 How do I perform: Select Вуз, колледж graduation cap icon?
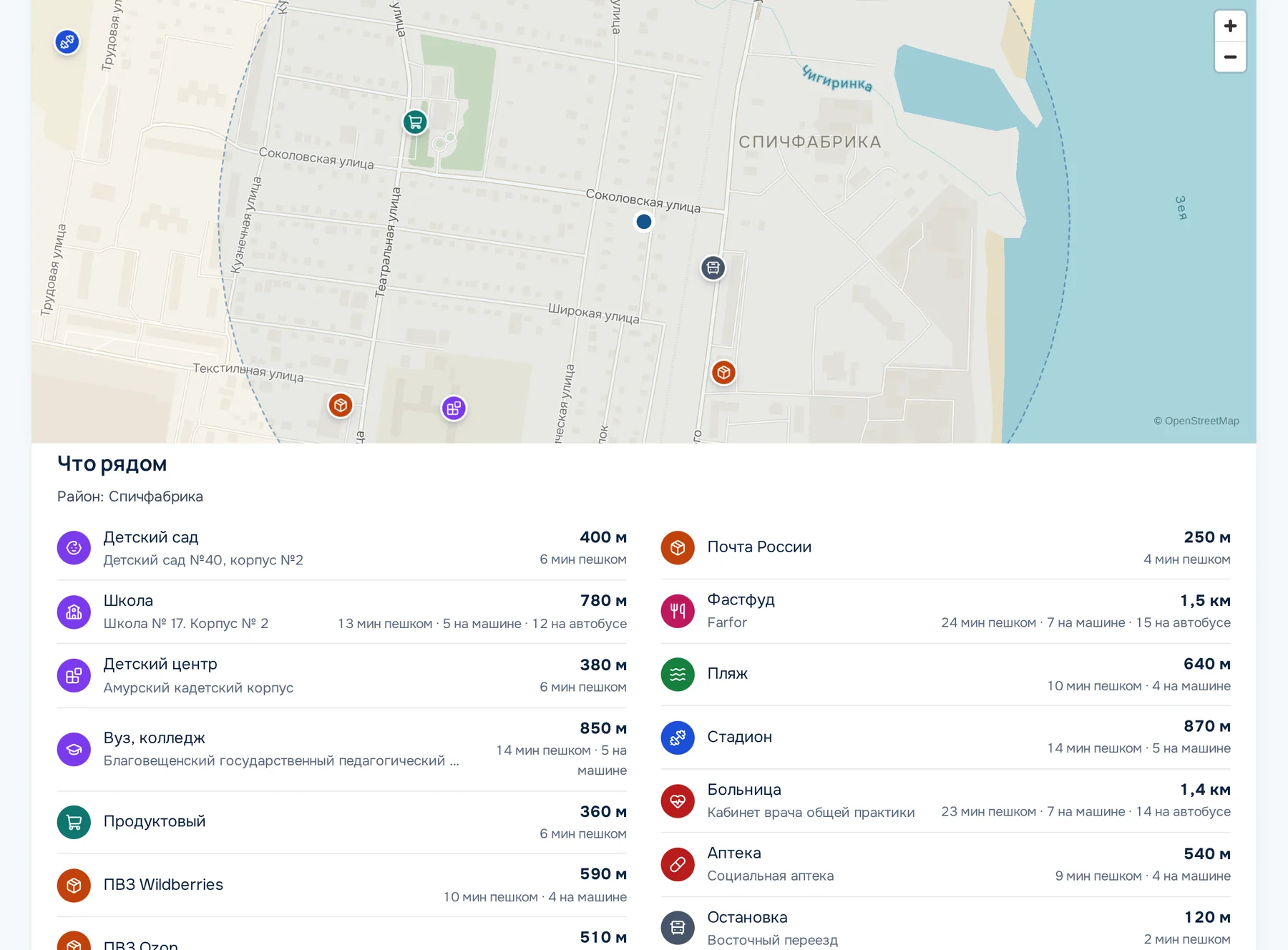coord(74,750)
